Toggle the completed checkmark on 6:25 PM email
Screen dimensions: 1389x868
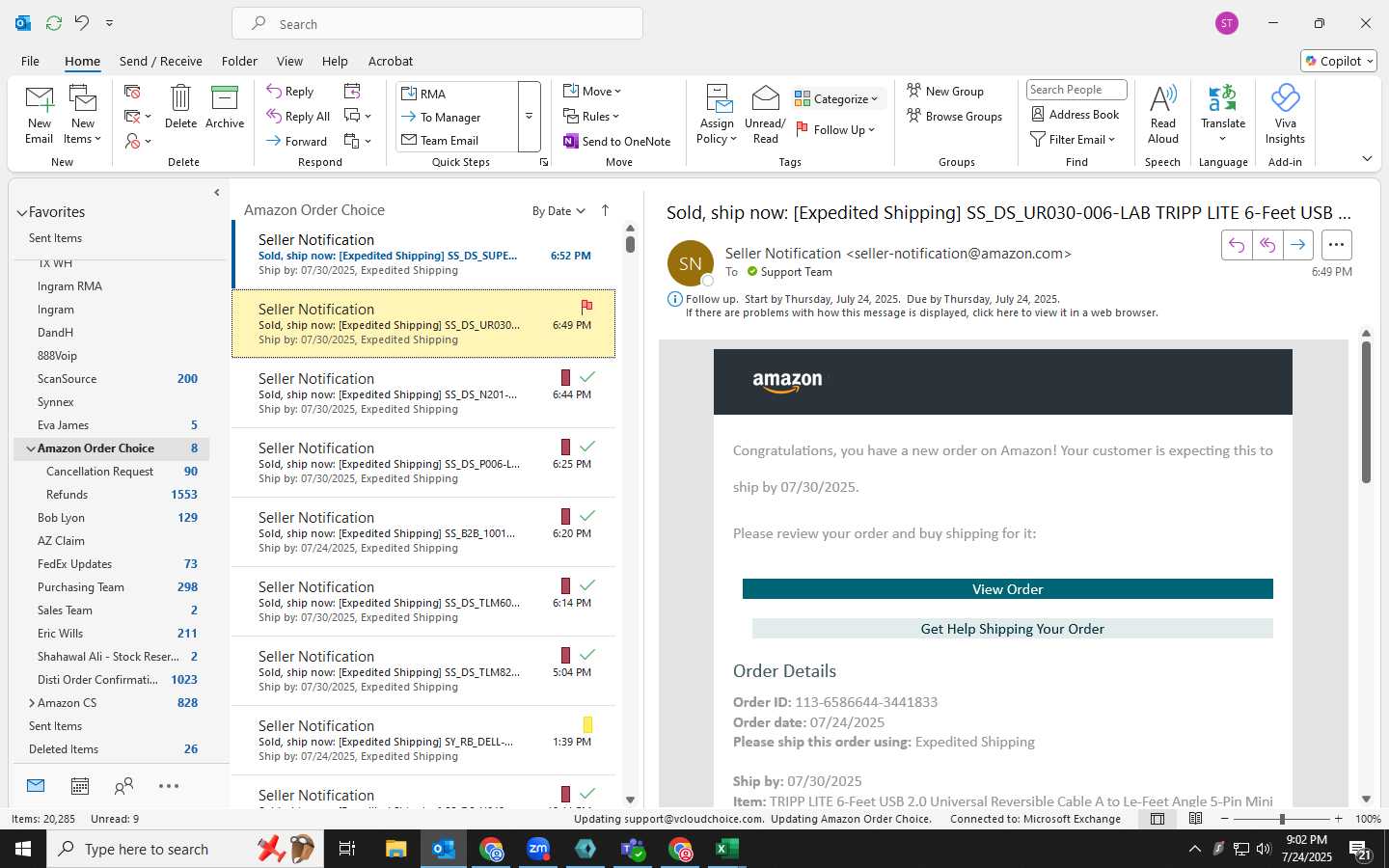click(x=587, y=447)
